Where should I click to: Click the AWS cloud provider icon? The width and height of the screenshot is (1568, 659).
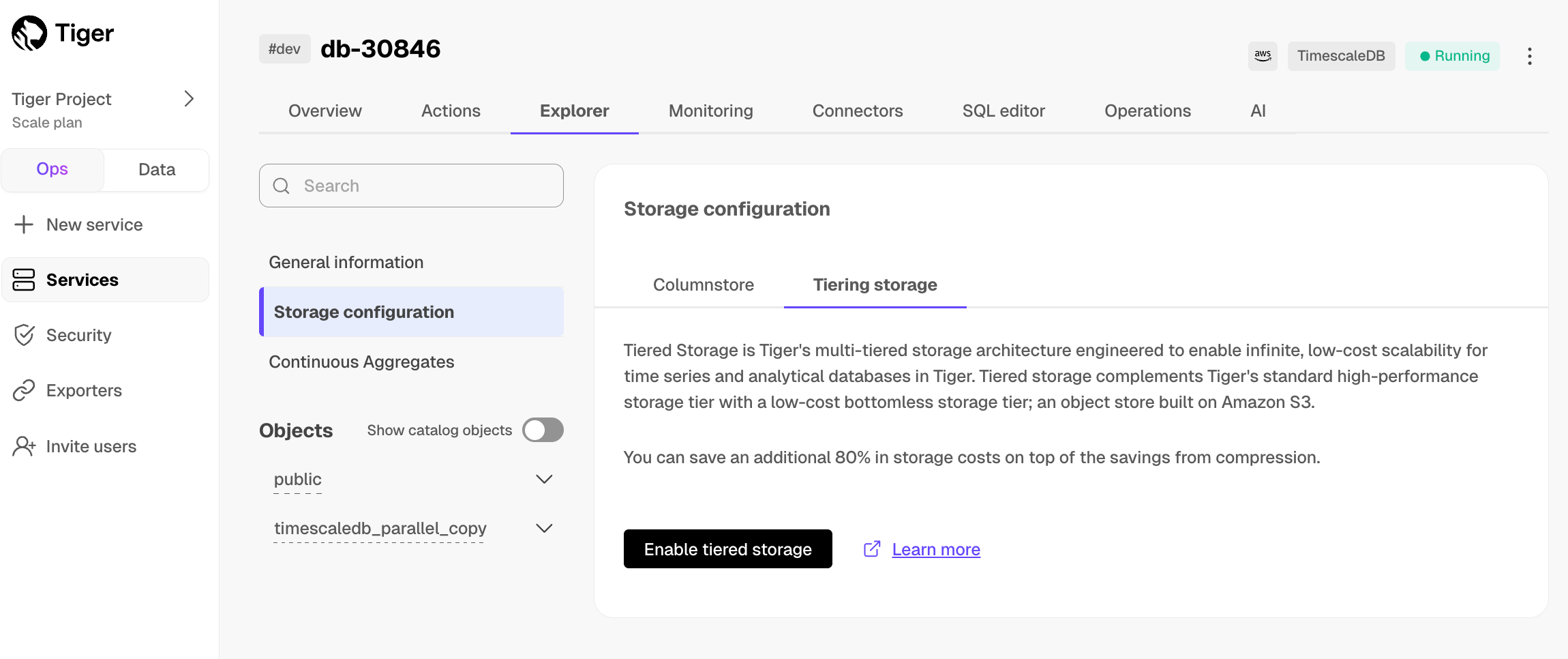1263,56
